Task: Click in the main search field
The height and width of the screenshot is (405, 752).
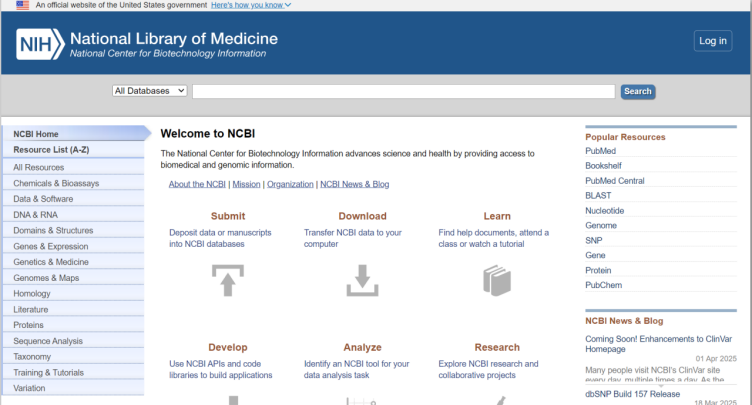Action: click(403, 91)
